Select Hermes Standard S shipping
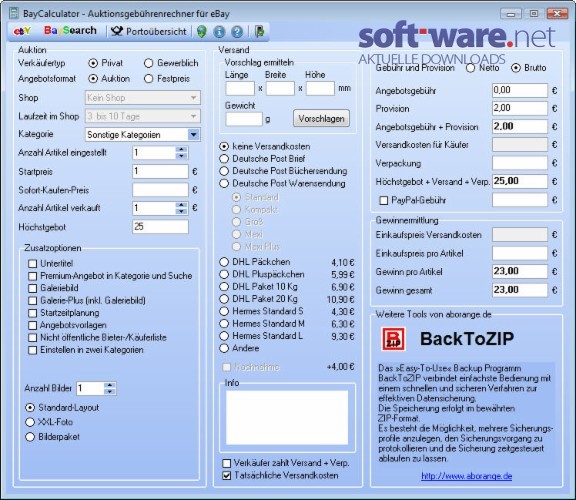 coord(224,311)
